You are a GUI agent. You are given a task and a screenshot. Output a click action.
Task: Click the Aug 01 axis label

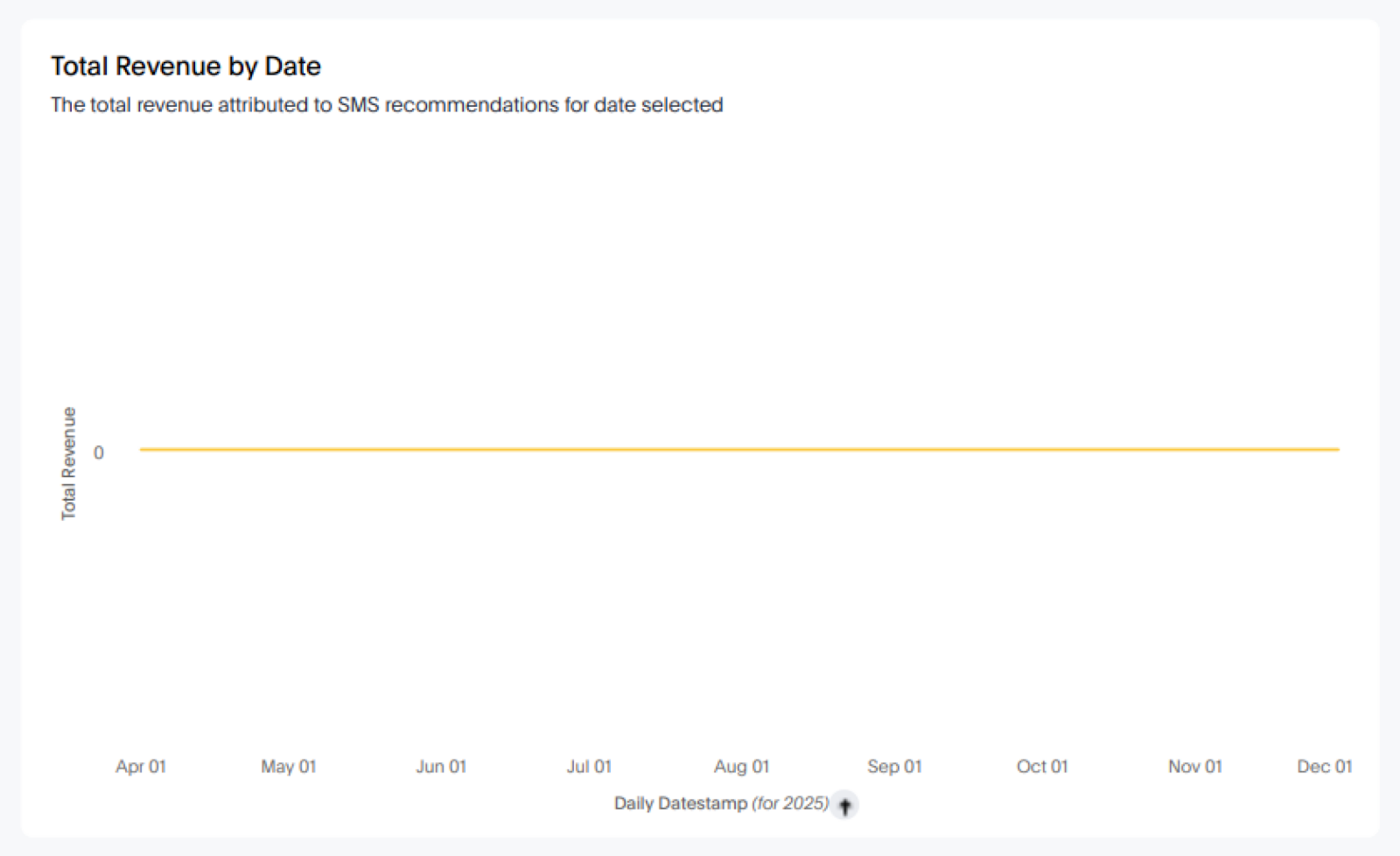pos(742,767)
